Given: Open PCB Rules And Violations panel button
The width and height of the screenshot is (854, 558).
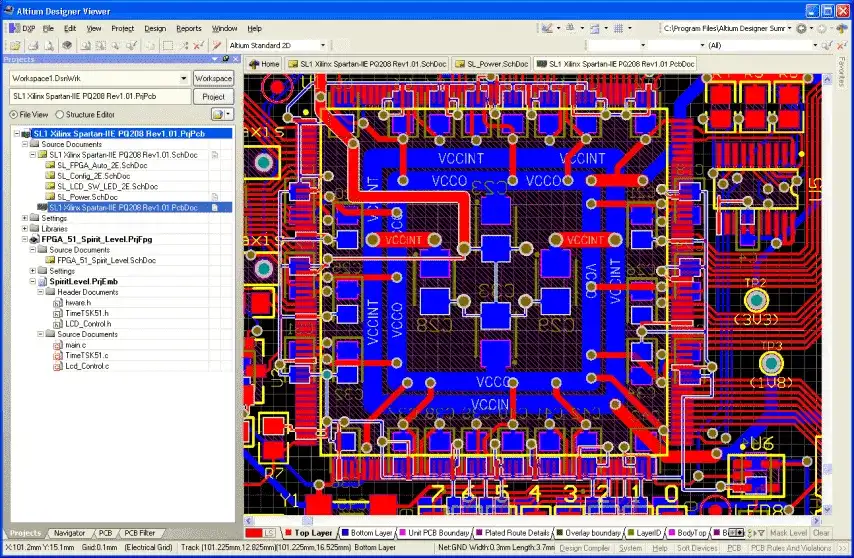Looking at the screenshot, I should tap(791, 548).
